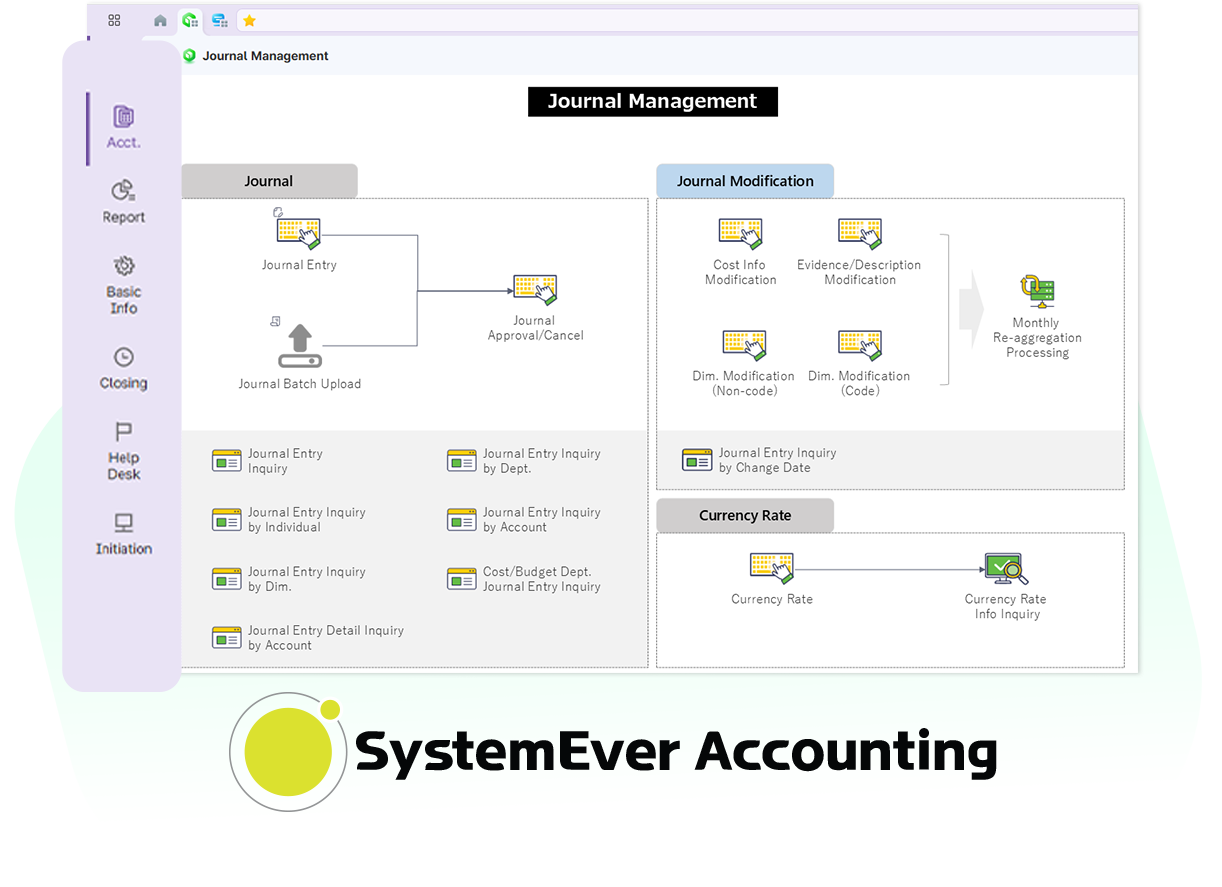Open Currency Rate Info Inquiry
Viewport: 1222px width, 887px height.
pyautogui.click(x=1005, y=568)
